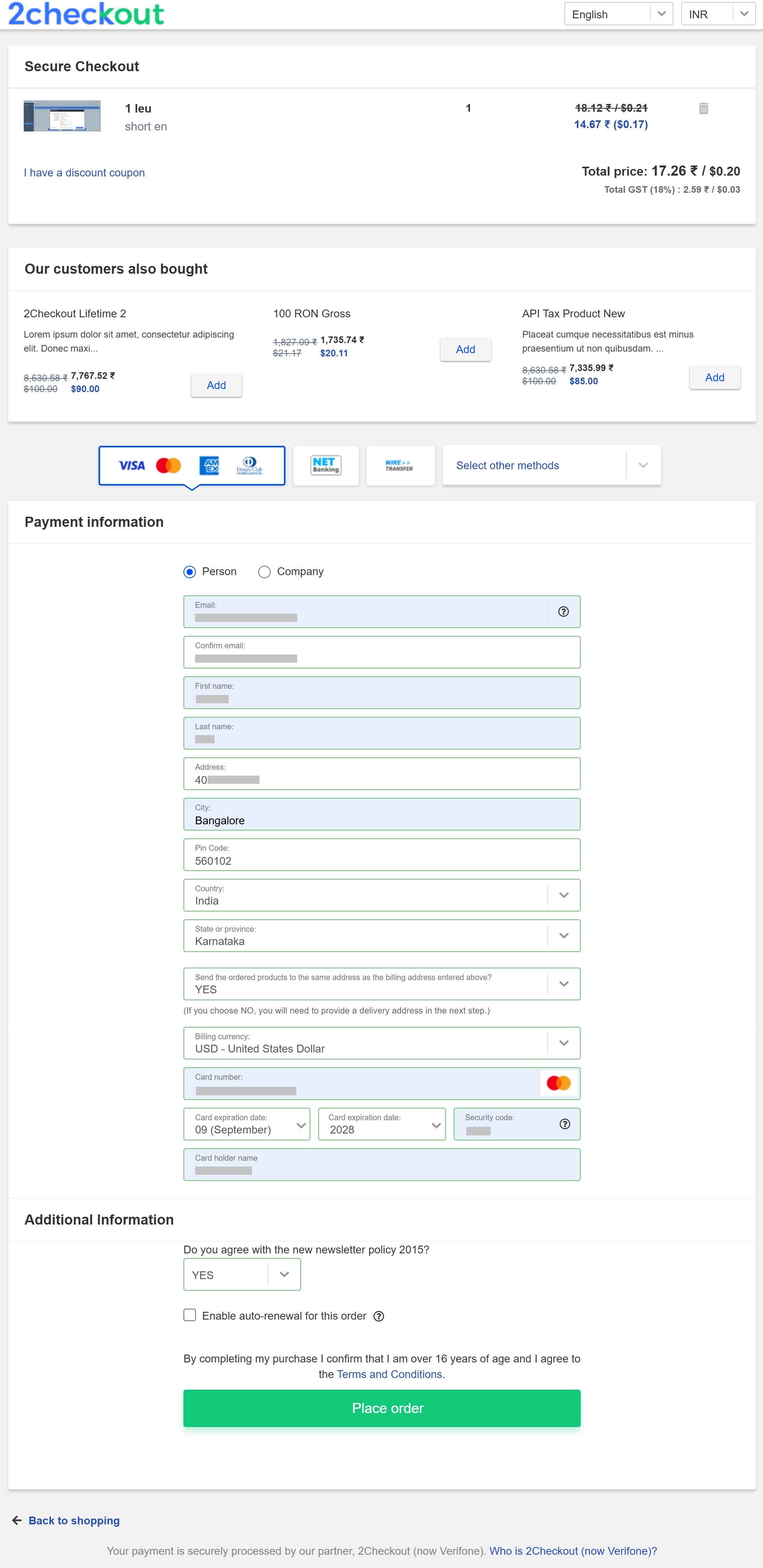
Task: Select the Net Banking payment tab
Action: 326,466
